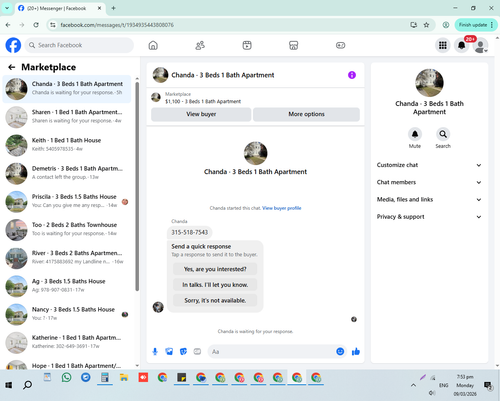Choose a GIF from the GIF icon
Viewport: 500px width, 401px height.
point(197,351)
